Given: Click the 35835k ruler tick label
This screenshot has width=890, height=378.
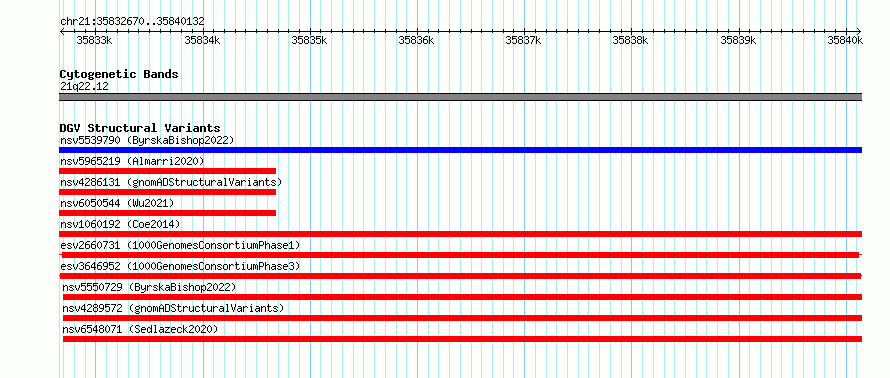Looking at the screenshot, I should tap(309, 40).
